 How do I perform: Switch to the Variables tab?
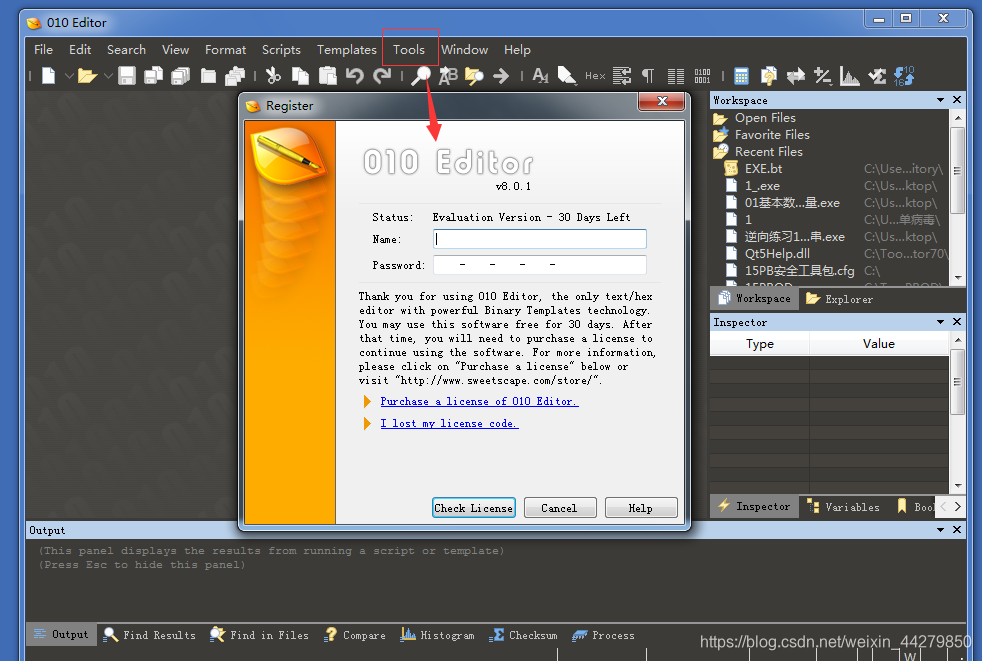pyautogui.click(x=844, y=507)
